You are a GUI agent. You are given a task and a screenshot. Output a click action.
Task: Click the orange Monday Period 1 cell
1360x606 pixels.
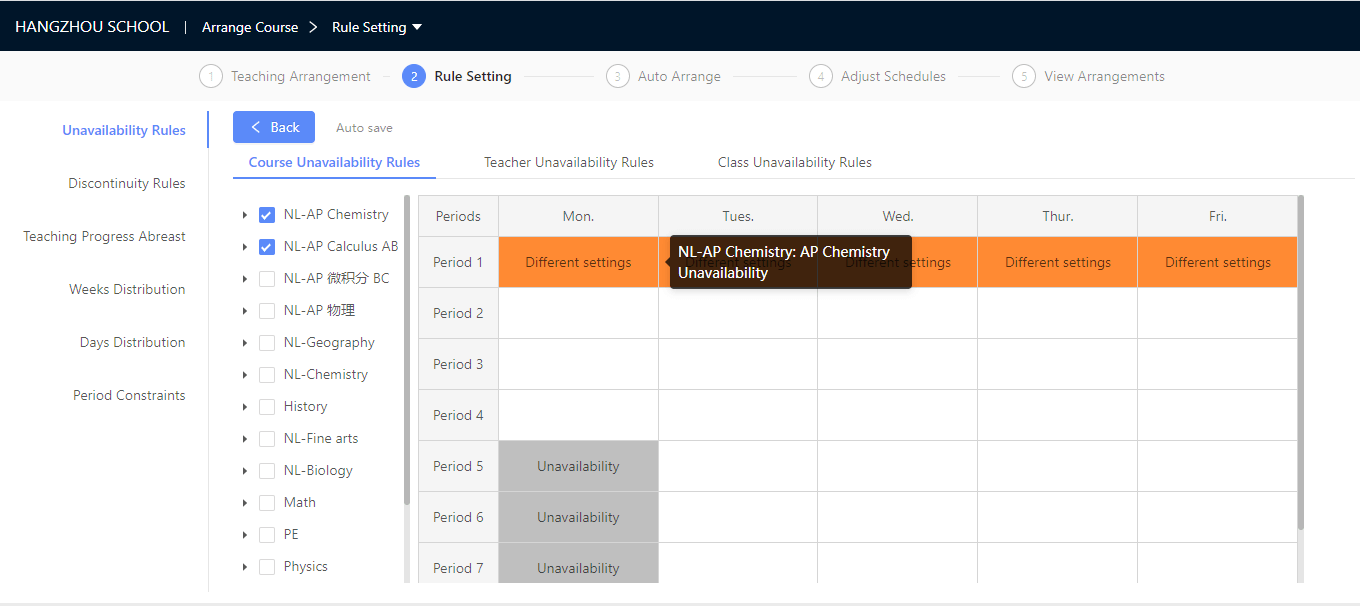578,262
